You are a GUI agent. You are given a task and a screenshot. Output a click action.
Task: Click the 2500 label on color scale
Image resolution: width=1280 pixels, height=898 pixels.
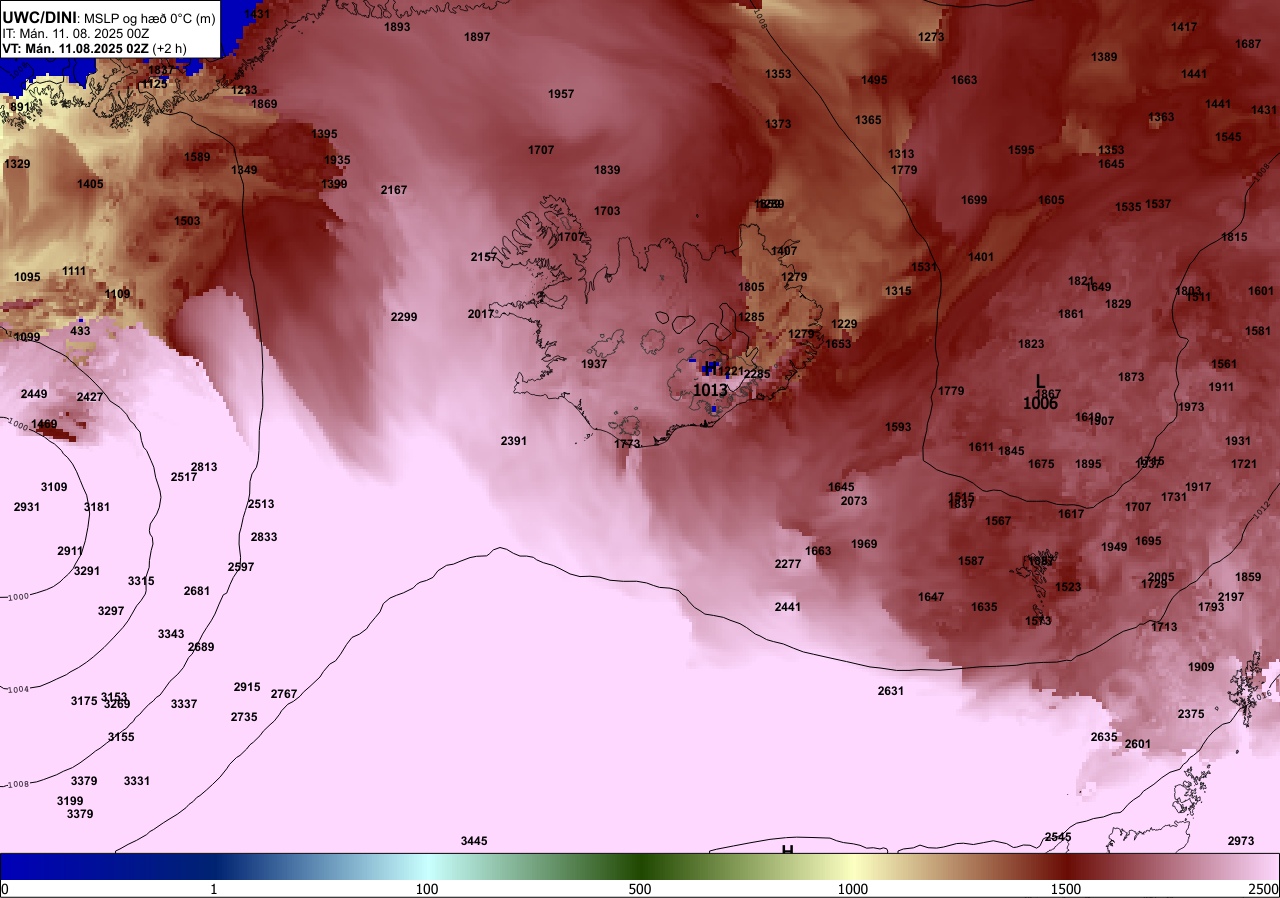1265,889
